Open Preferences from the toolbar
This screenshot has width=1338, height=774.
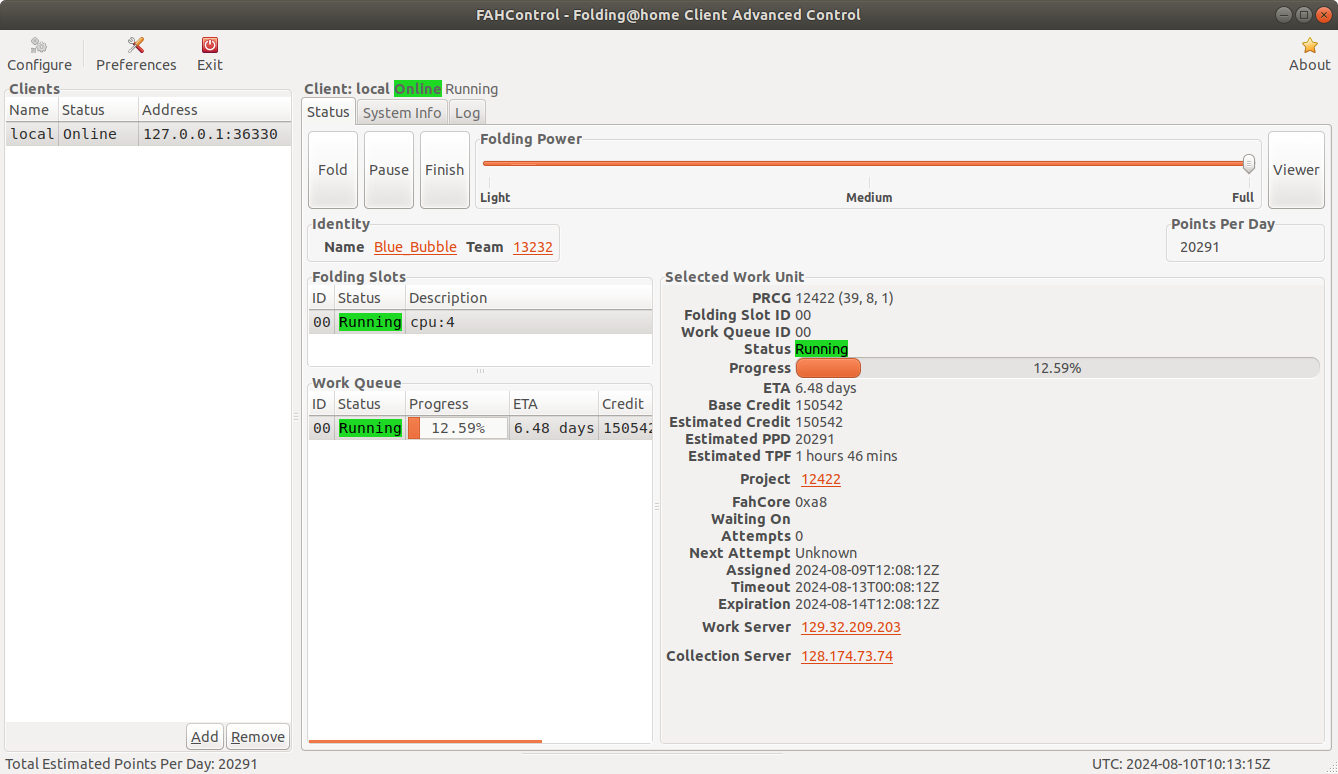pyautogui.click(x=136, y=54)
